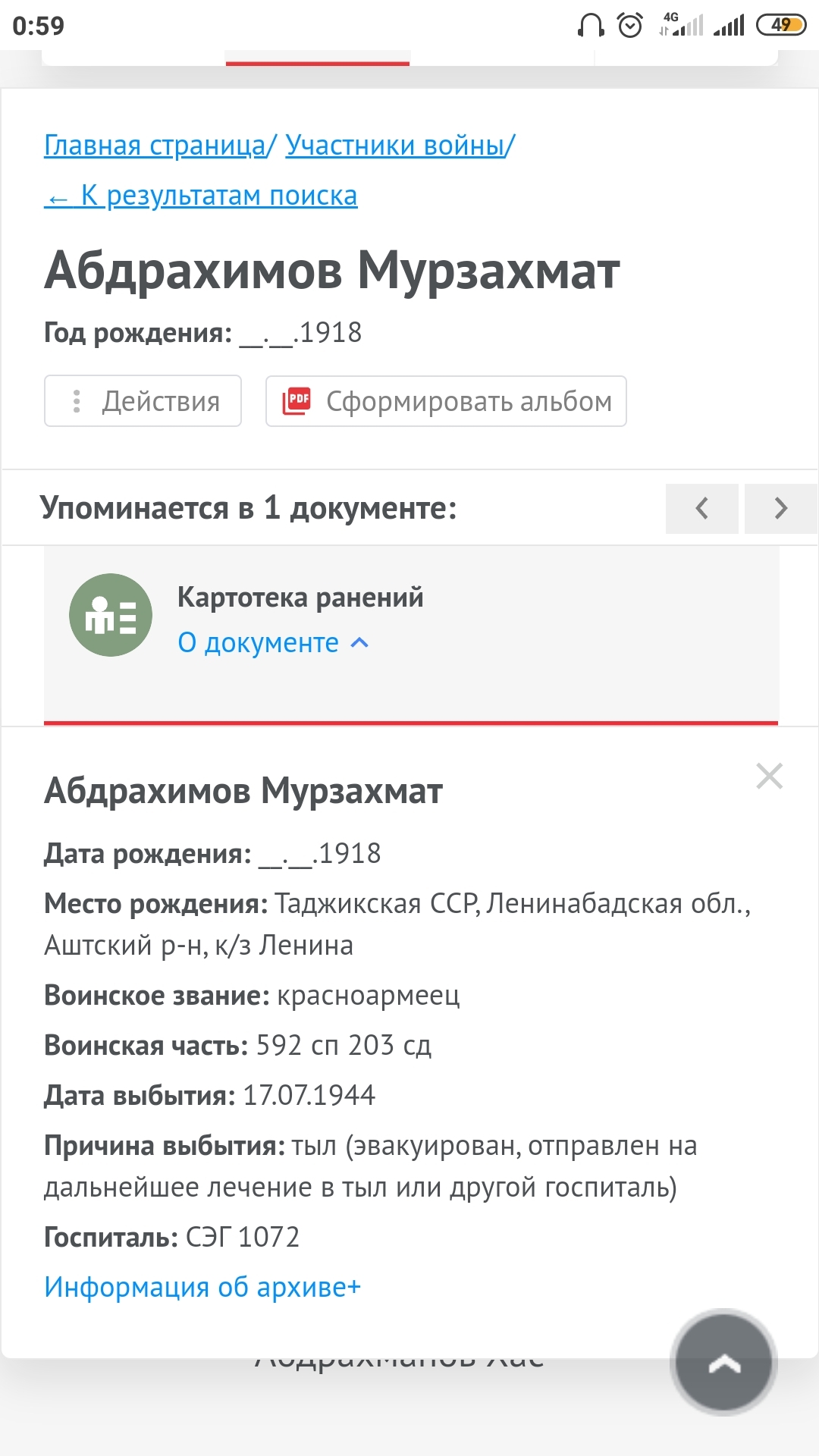The image size is (819, 1456).
Task: Collapse the О документе section
Action: point(273,643)
